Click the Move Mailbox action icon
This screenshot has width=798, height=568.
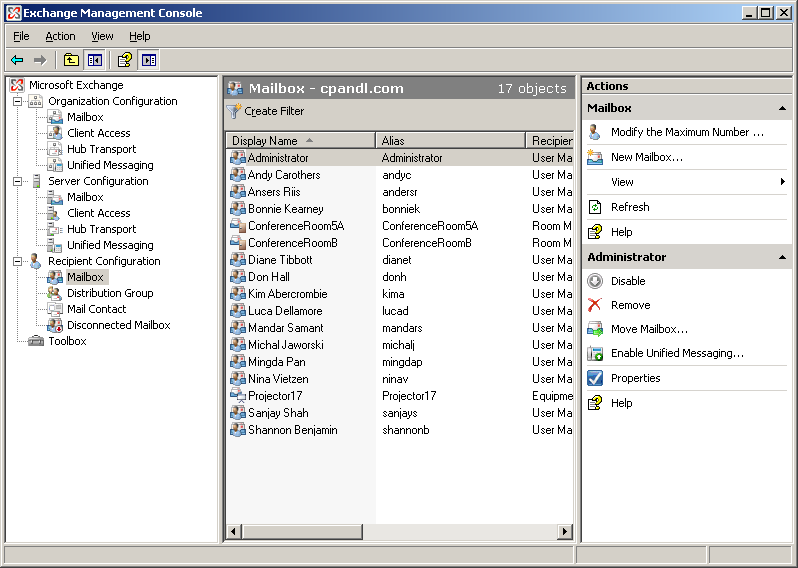click(x=594, y=329)
